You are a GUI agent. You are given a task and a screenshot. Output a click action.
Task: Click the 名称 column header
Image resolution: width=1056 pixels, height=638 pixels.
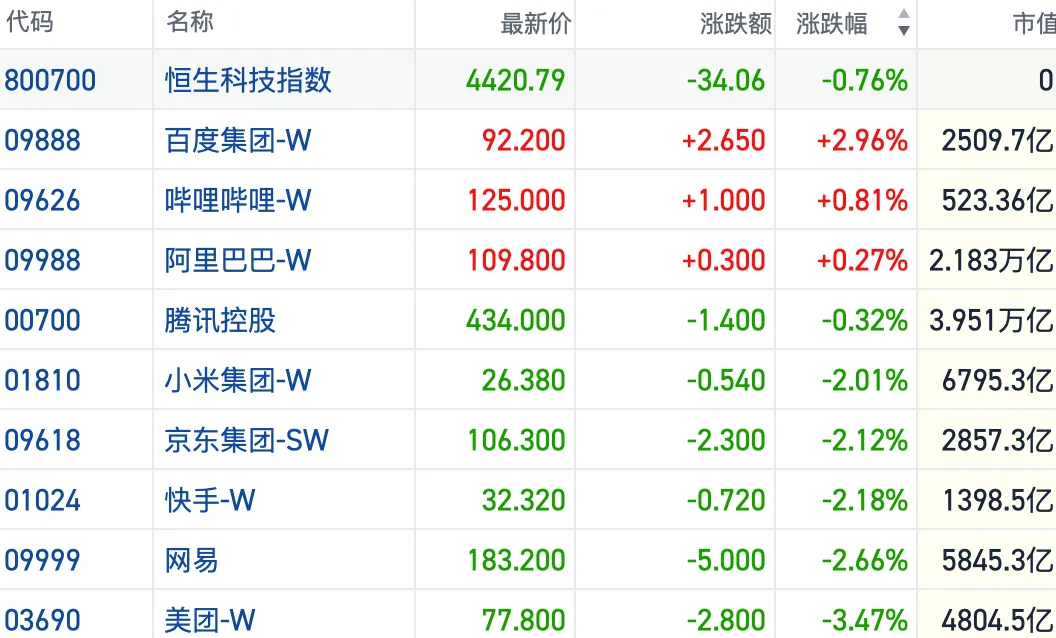coord(190,22)
